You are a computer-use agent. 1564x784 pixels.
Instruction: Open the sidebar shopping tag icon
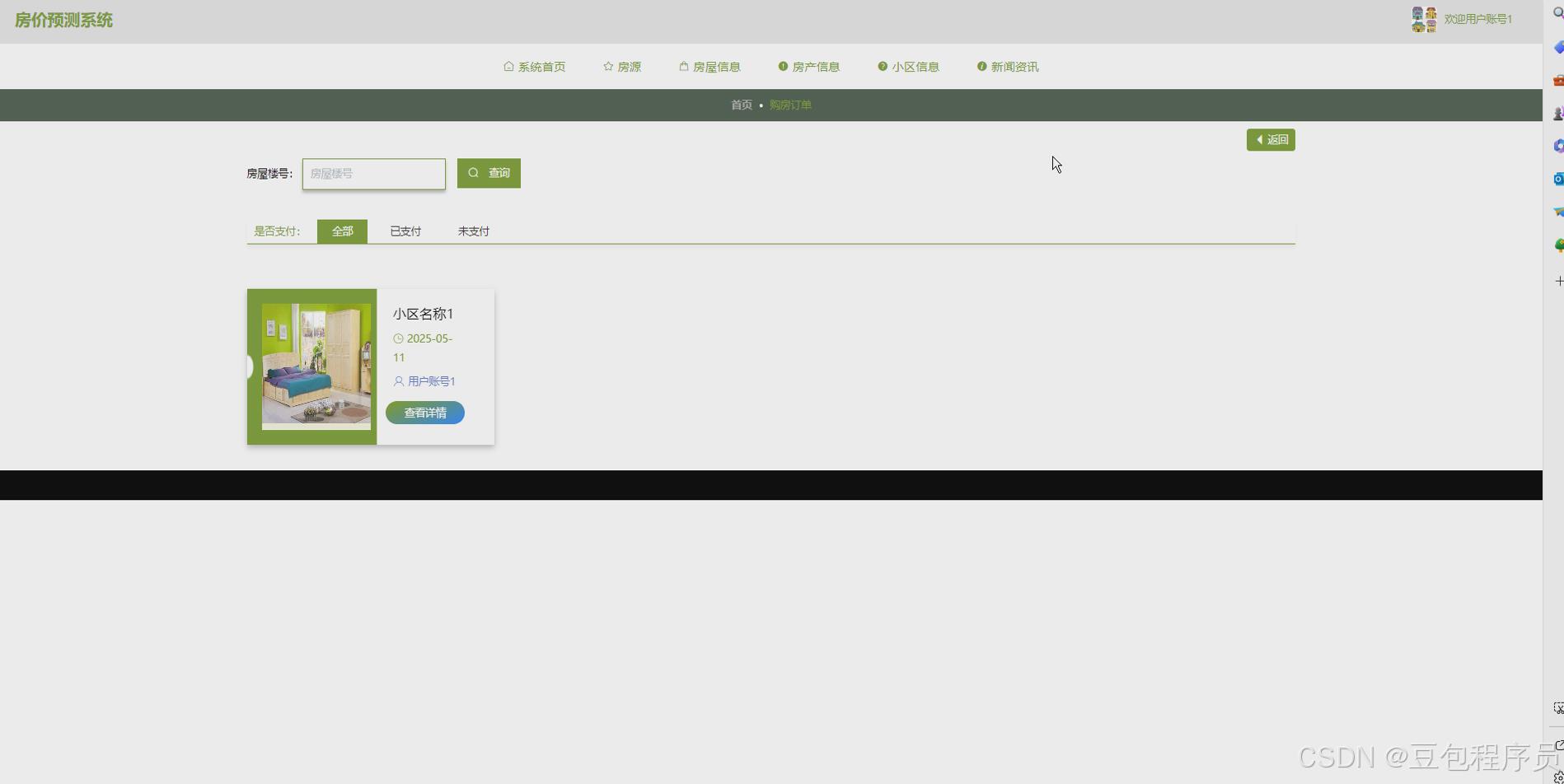coord(1558,48)
